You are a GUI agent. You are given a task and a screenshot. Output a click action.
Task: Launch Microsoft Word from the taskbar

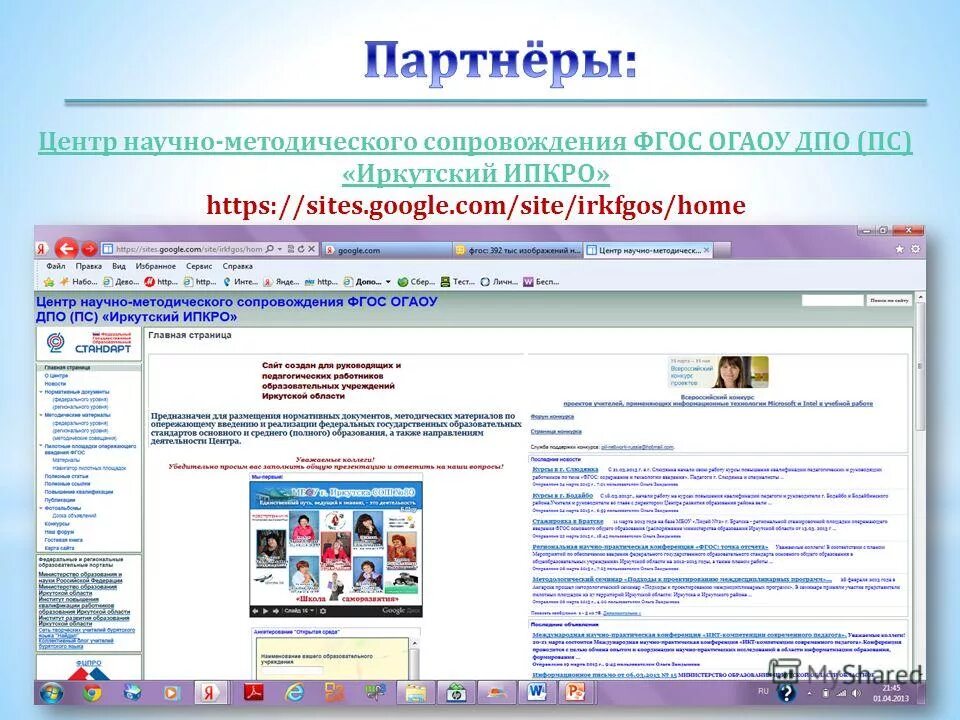[535, 694]
